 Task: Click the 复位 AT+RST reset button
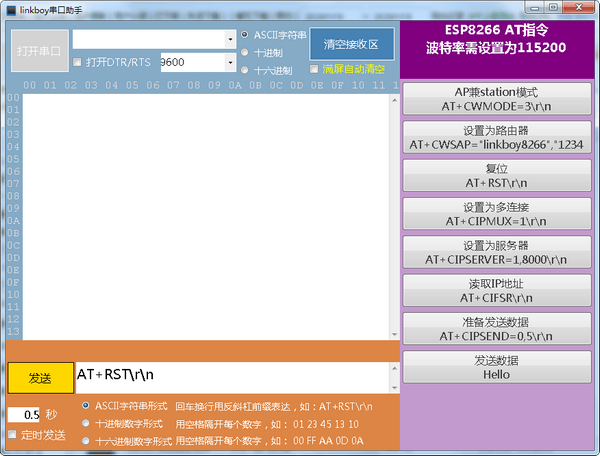pyautogui.click(x=497, y=176)
